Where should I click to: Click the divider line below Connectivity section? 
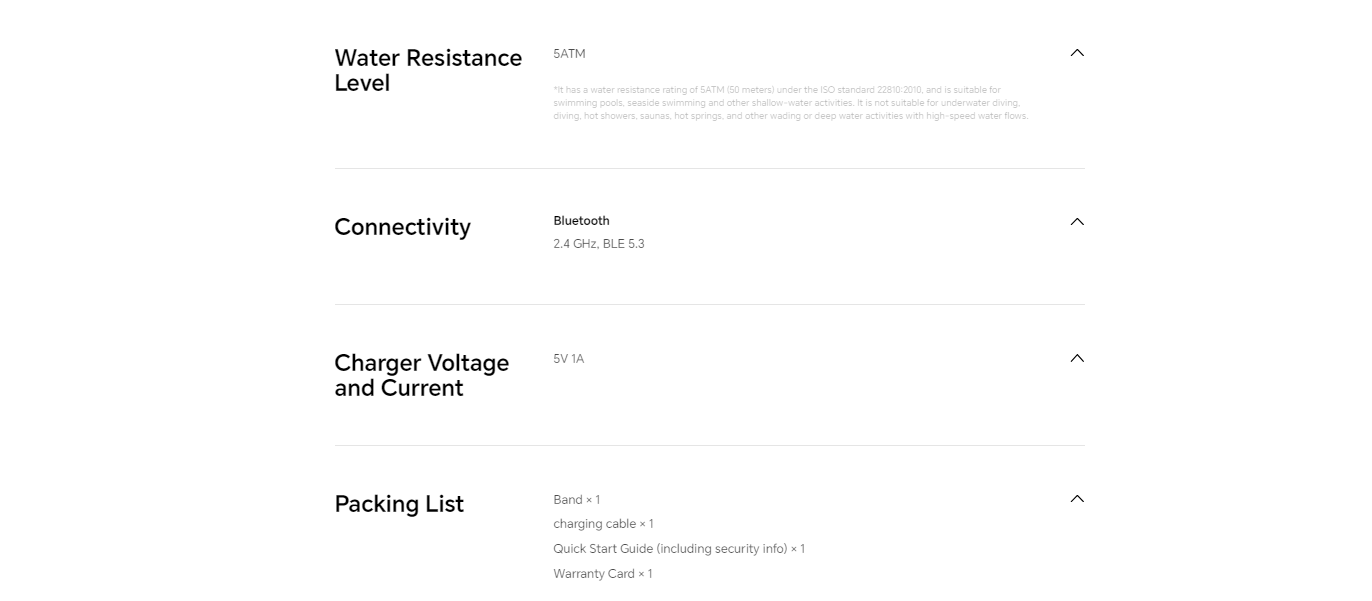click(709, 305)
